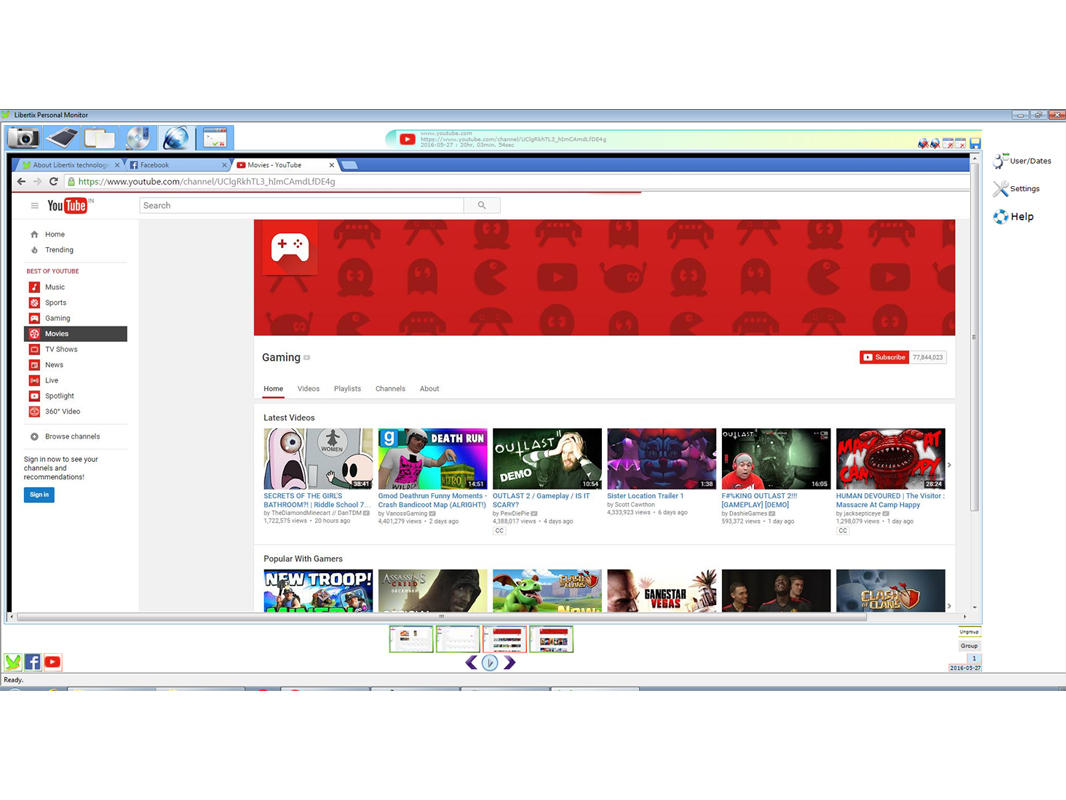The image size is (1066, 800).
Task: Open the channel Videos tab
Action: (308, 389)
